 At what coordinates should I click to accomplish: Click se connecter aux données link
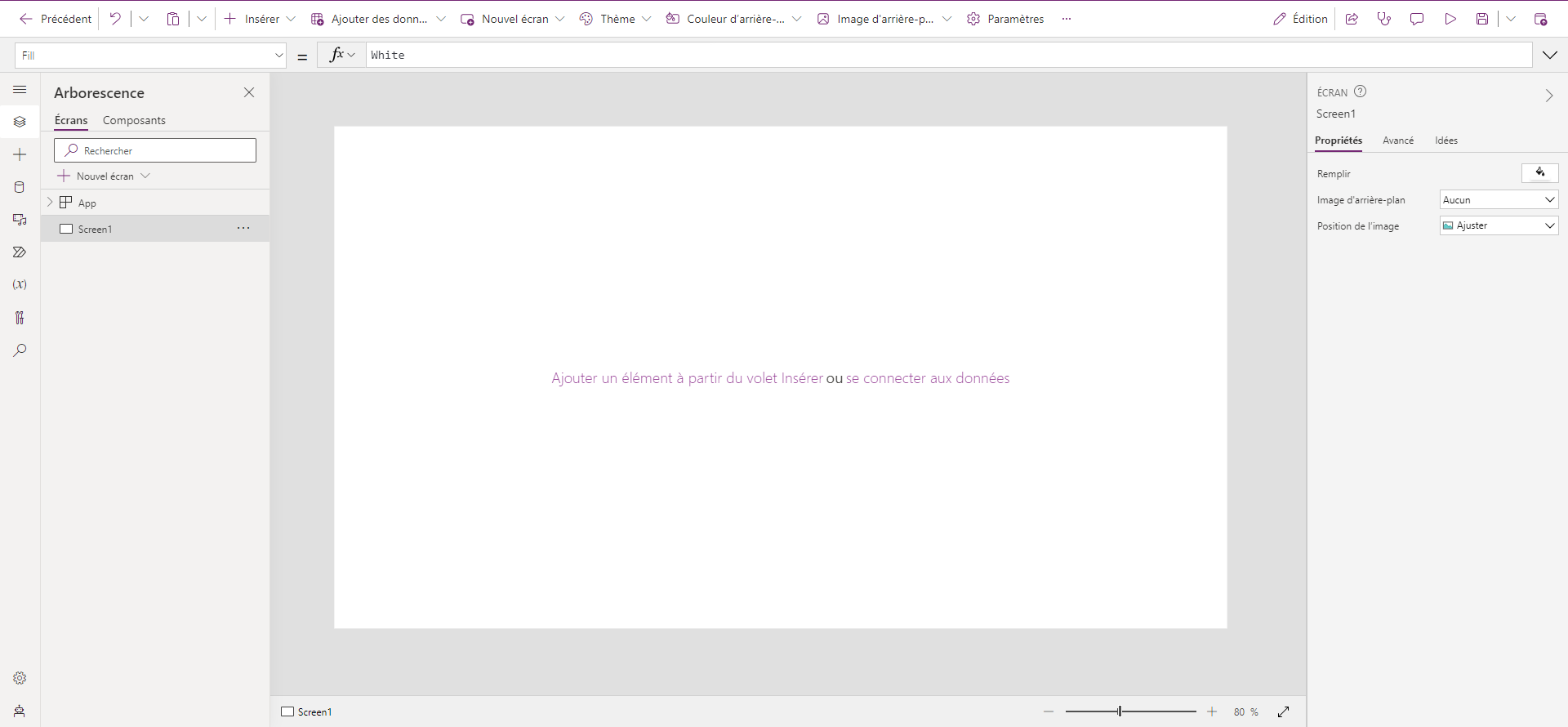[x=928, y=378]
